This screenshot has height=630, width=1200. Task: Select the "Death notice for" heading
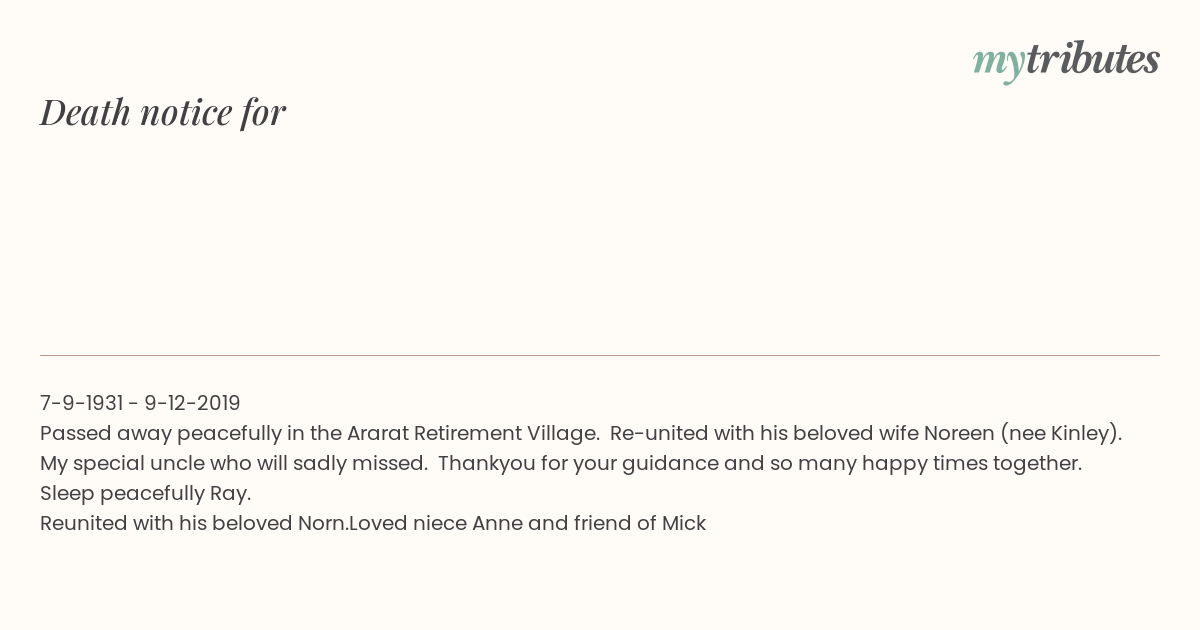pos(163,112)
